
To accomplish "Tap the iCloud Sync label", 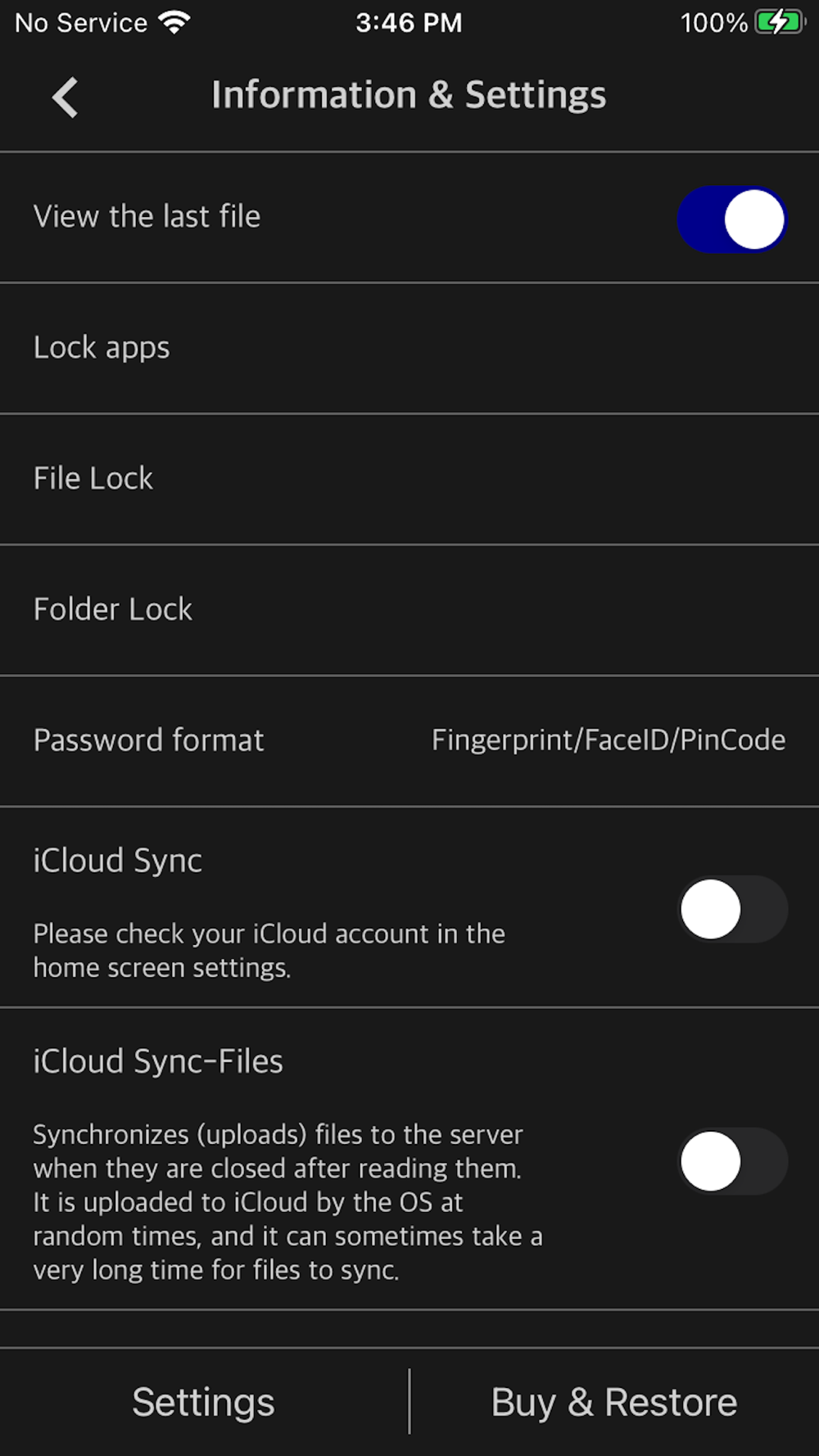I will tap(118, 861).
